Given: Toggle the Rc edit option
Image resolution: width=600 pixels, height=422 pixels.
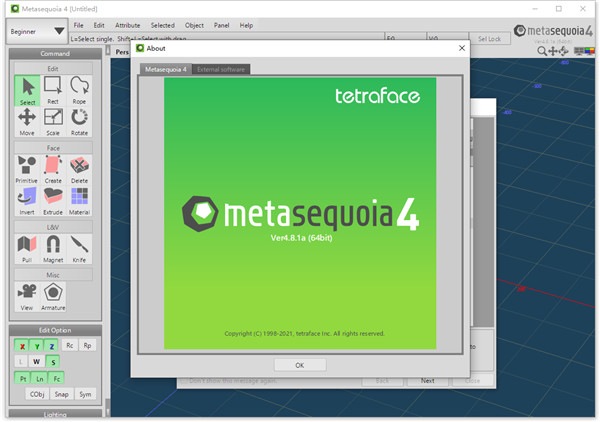Looking at the screenshot, I should click(x=69, y=345).
